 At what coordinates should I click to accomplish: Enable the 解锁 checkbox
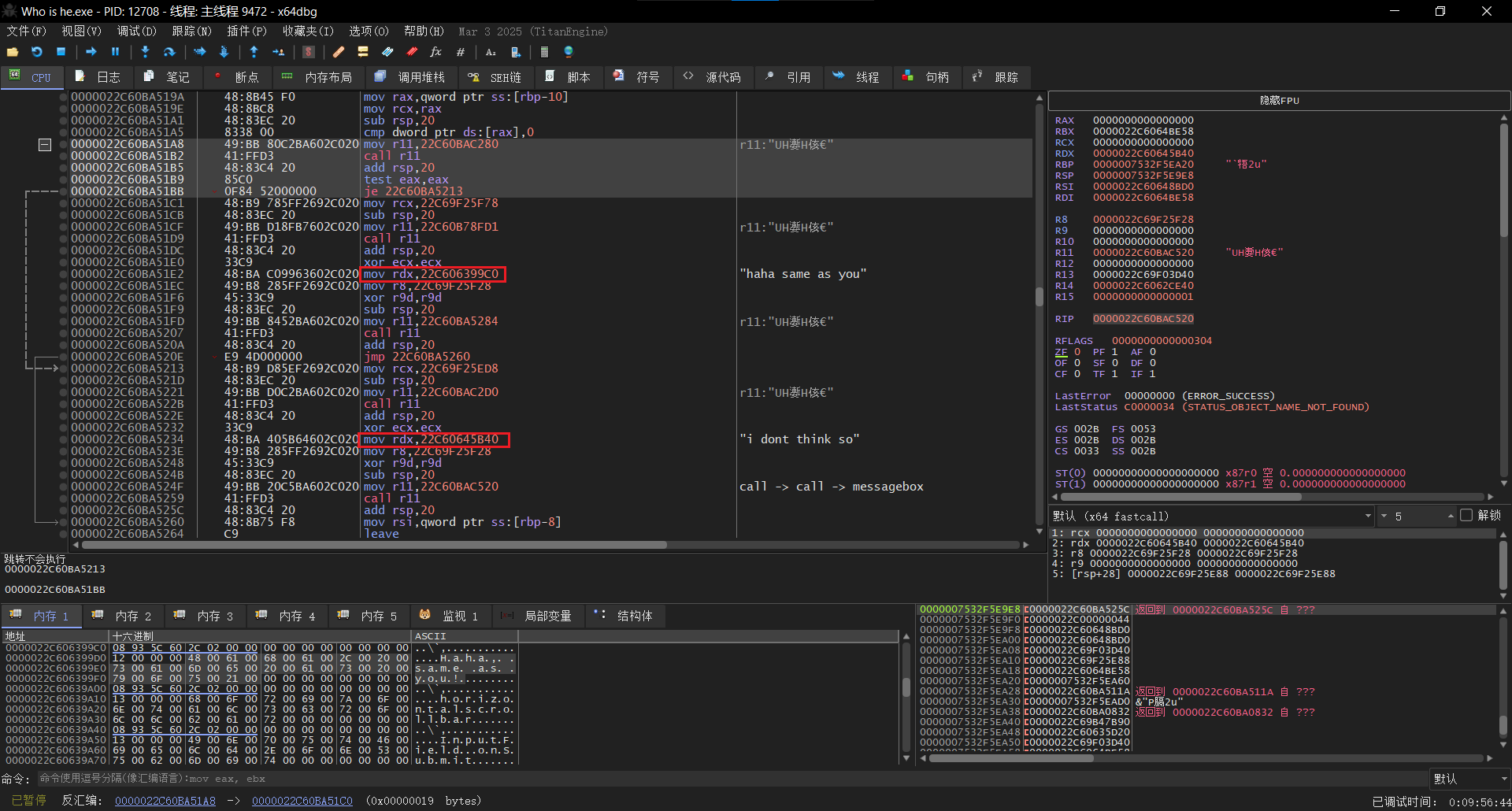tap(1466, 516)
